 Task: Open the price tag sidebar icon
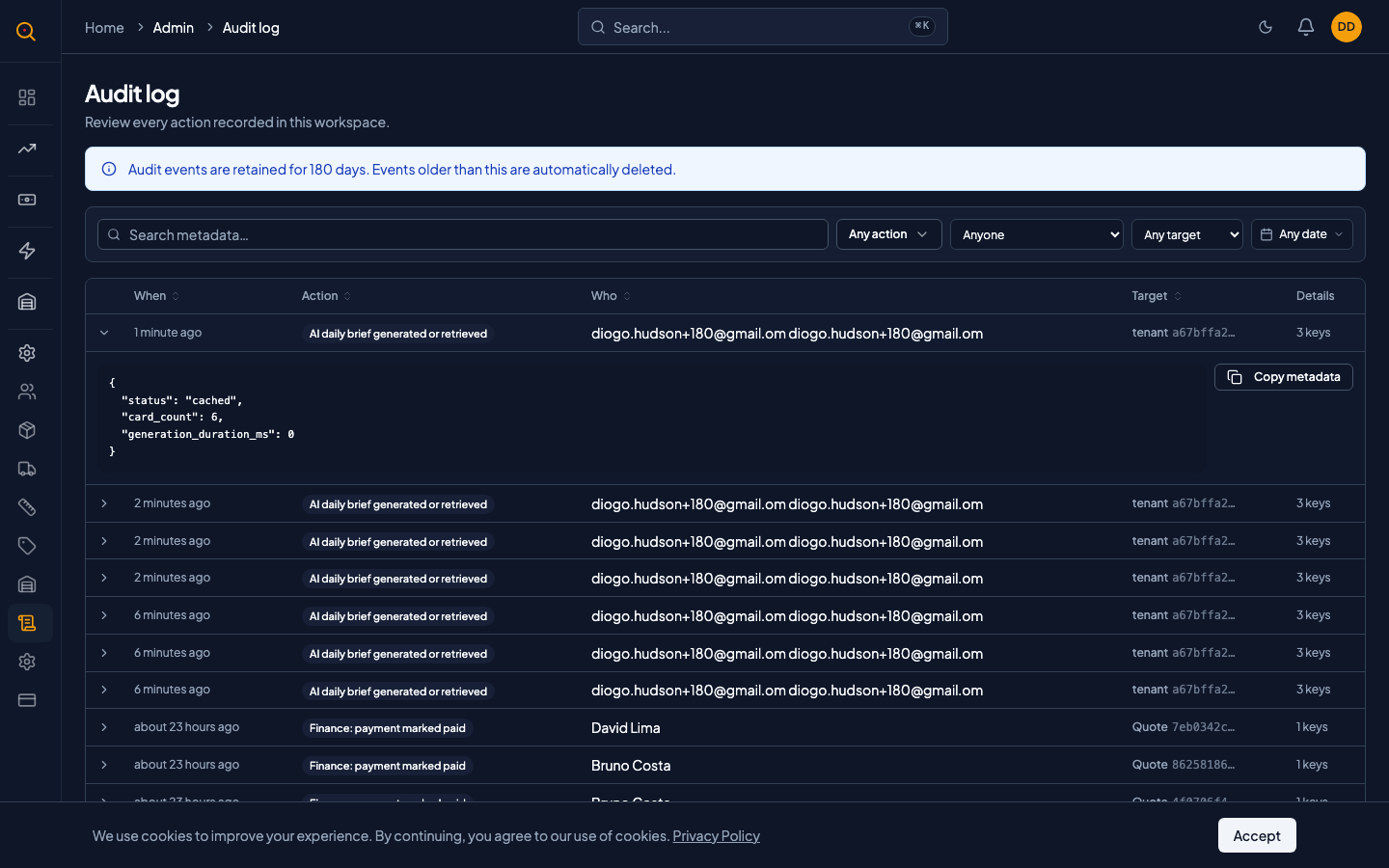27,546
